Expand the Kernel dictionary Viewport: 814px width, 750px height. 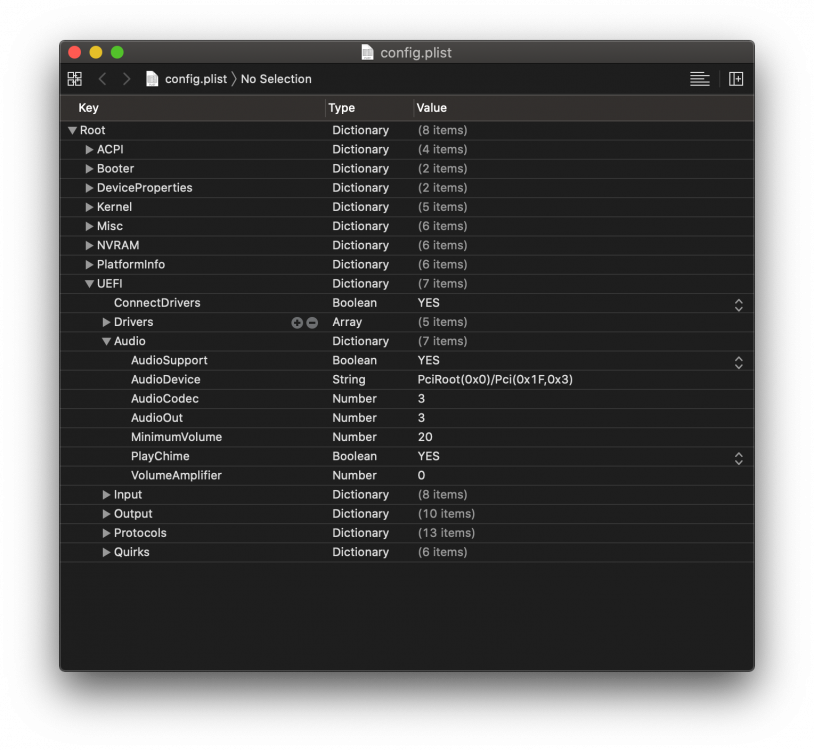pyautogui.click(x=89, y=207)
